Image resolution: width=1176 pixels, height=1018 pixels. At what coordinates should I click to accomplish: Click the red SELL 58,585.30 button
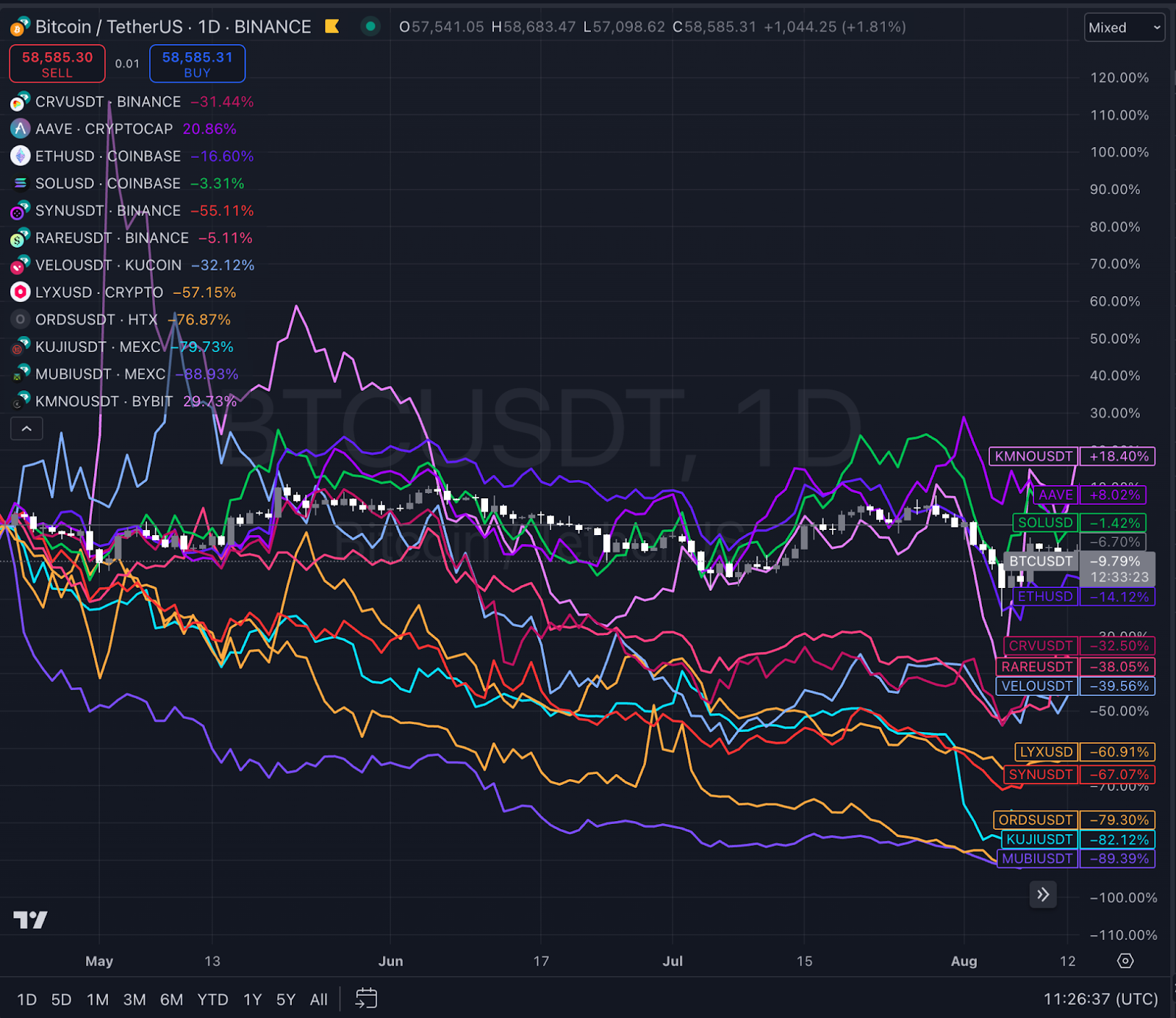pyautogui.click(x=57, y=64)
